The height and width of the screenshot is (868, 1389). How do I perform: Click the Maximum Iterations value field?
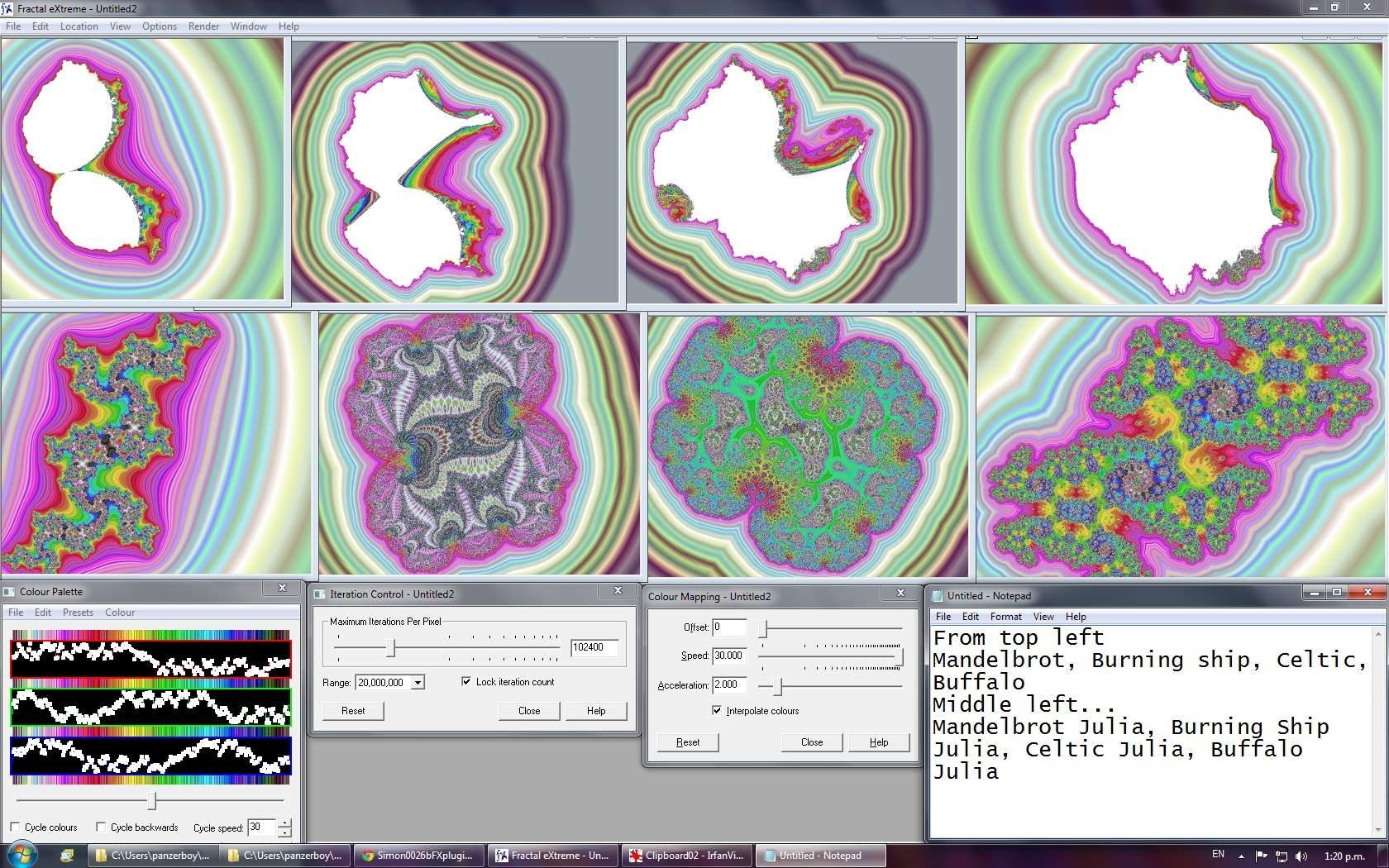594,647
